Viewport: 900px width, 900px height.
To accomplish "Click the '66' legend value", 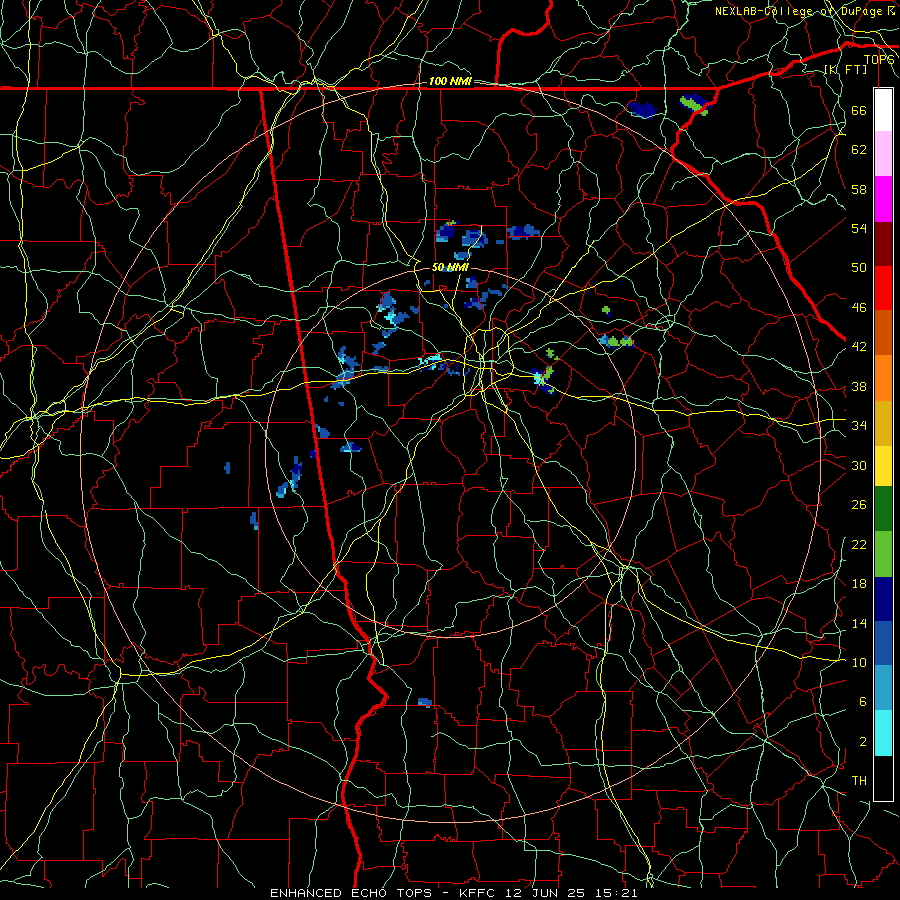I will click(x=859, y=110).
